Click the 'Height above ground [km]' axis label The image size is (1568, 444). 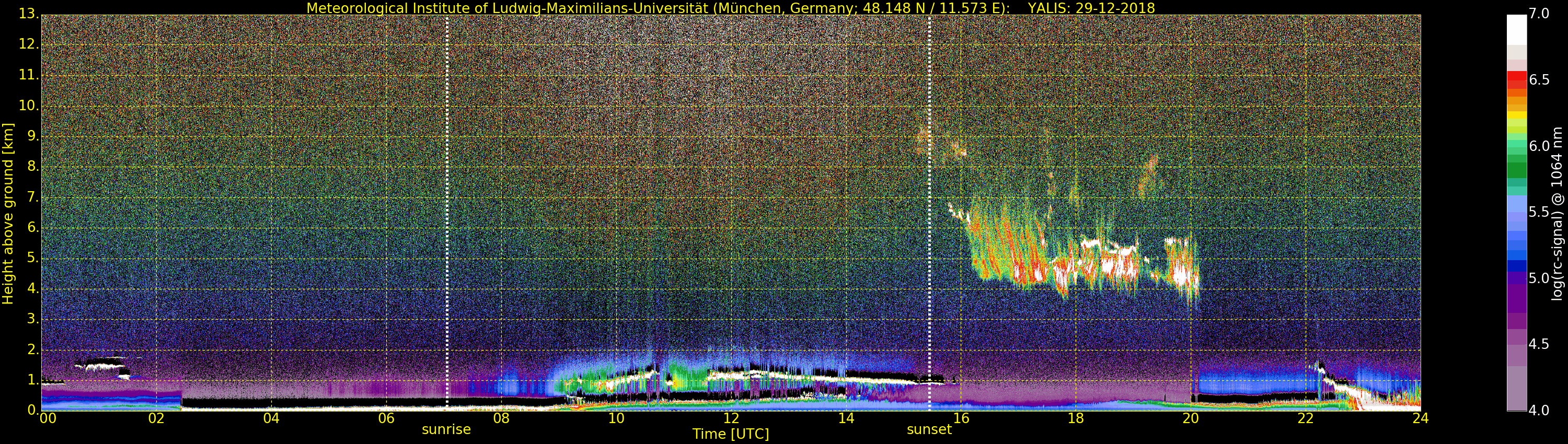[8, 214]
